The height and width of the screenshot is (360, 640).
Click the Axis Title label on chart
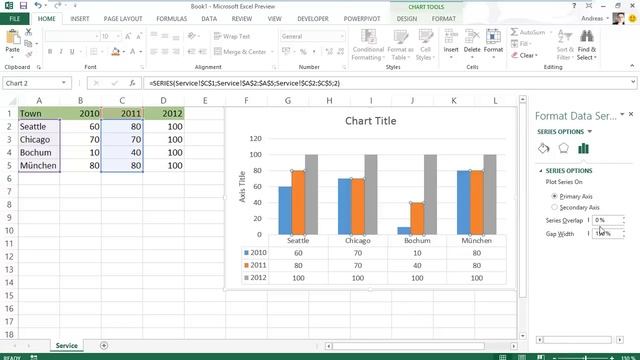pos(242,187)
